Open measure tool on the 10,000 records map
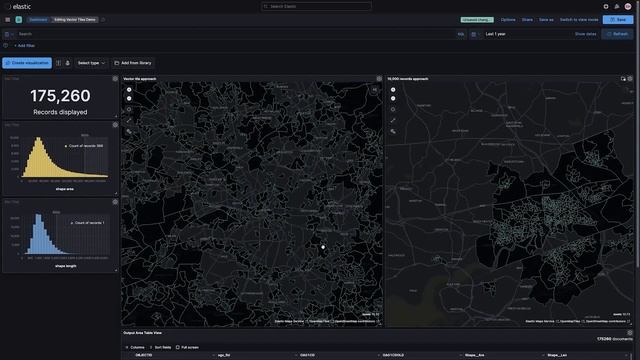640x360 pixels. pos(393,120)
